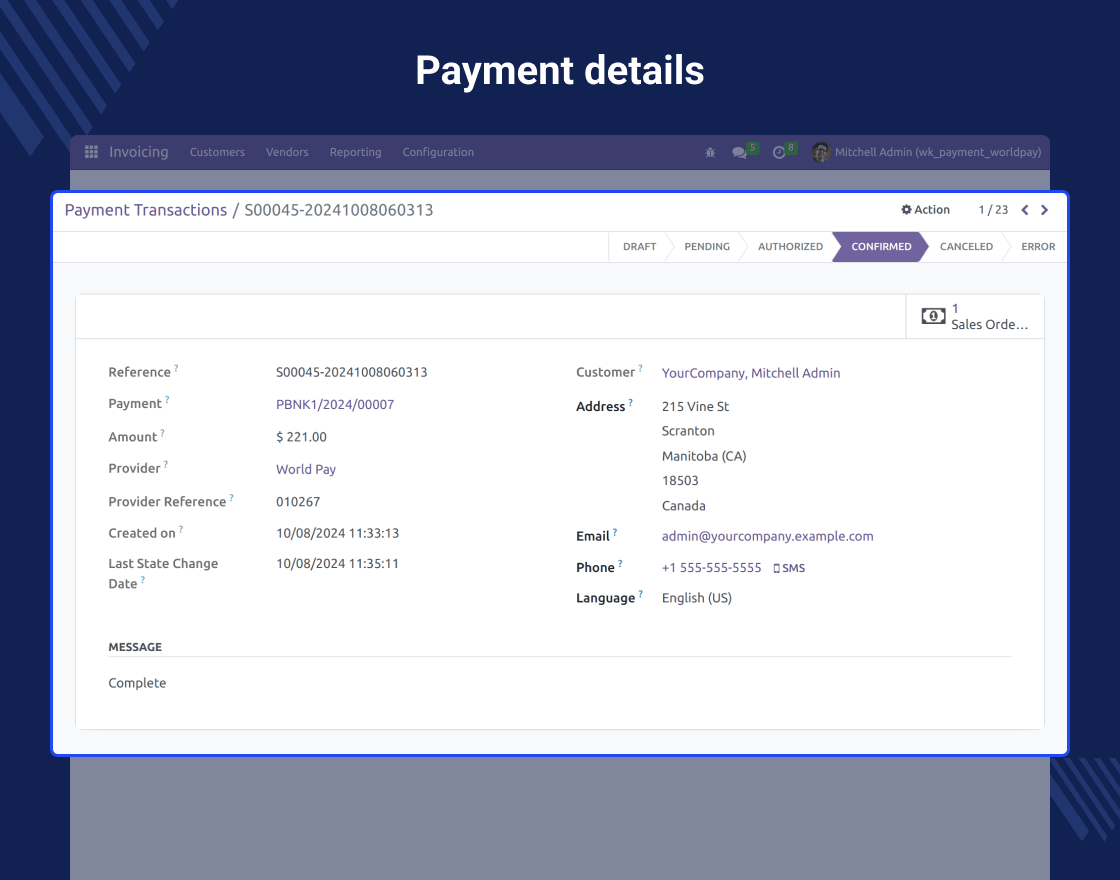The height and width of the screenshot is (880, 1120).
Task: Set status to AUTHORIZED stage
Action: pyautogui.click(x=790, y=247)
